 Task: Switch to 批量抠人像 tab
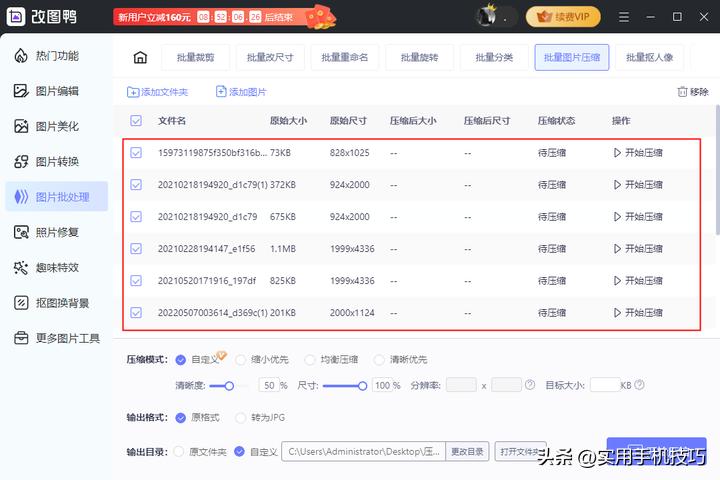pos(649,57)
